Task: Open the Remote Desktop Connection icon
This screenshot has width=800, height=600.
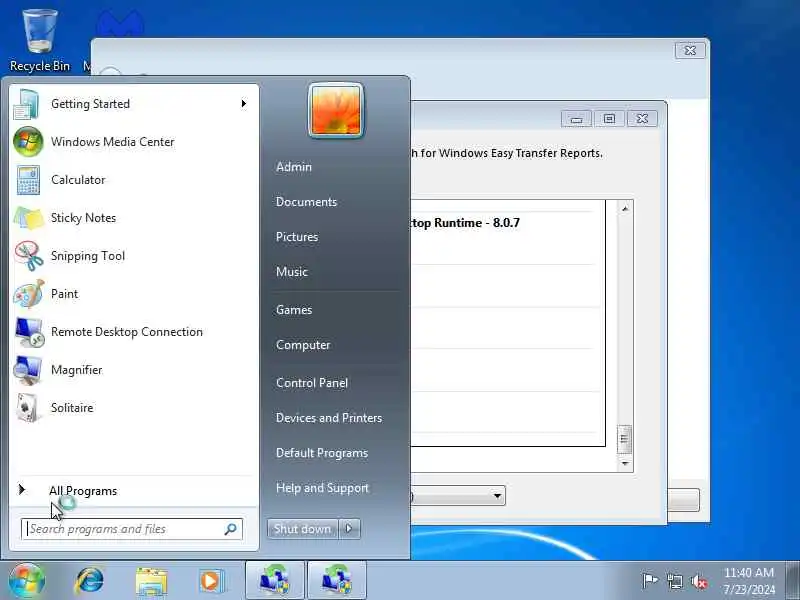Action: tap(29, 332)
